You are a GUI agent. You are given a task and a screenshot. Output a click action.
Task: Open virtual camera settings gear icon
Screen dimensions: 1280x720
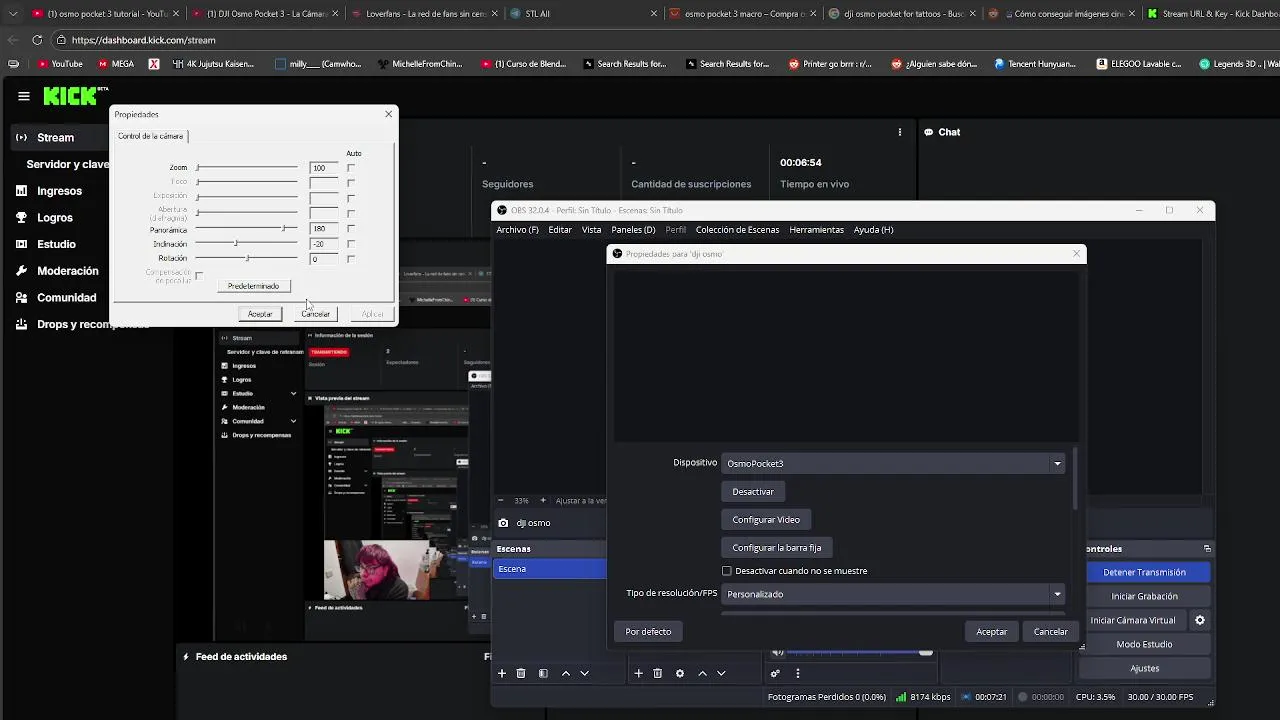click(x=1200, y=620)
